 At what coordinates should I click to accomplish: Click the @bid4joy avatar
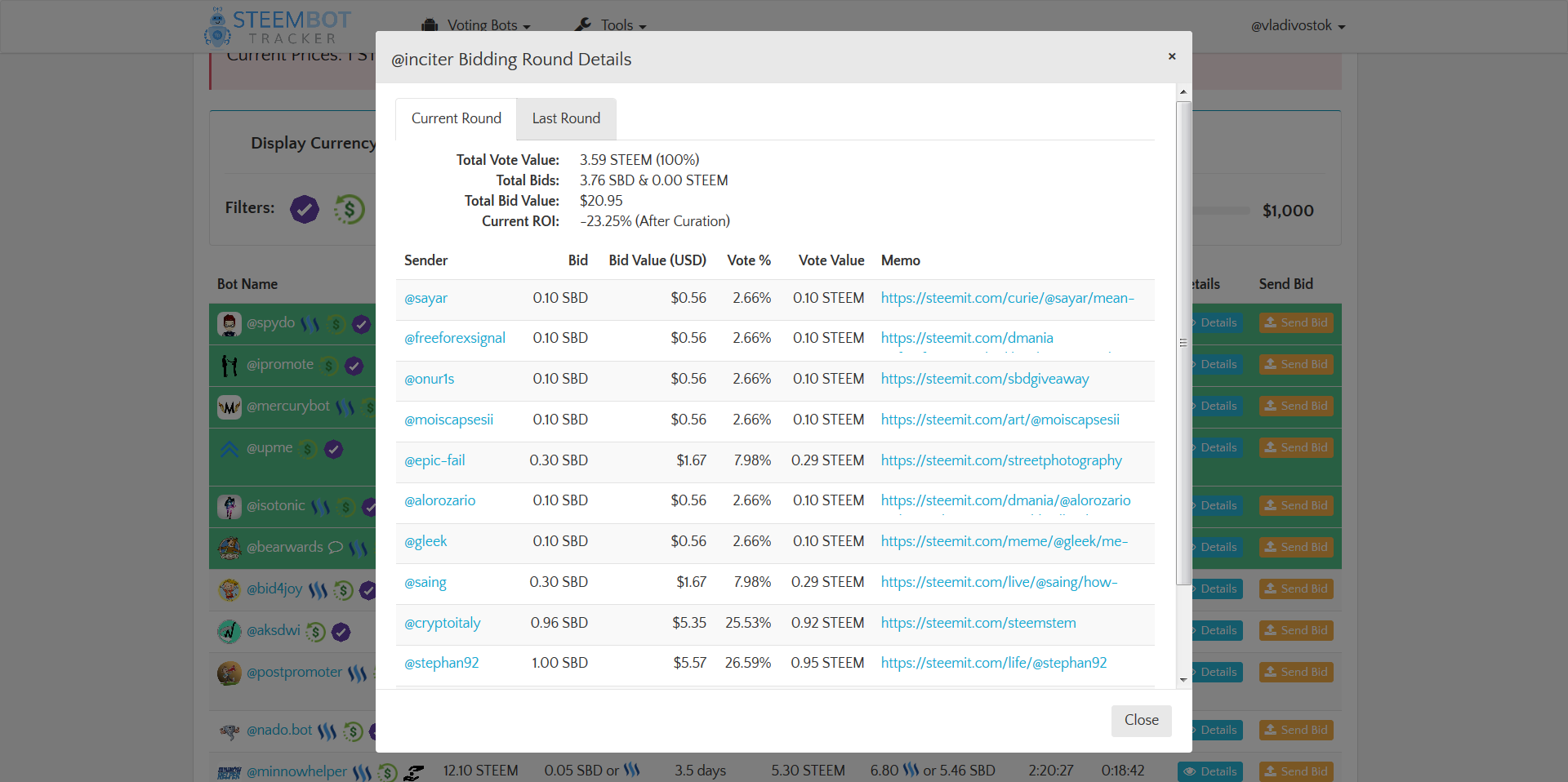[229, 589]
